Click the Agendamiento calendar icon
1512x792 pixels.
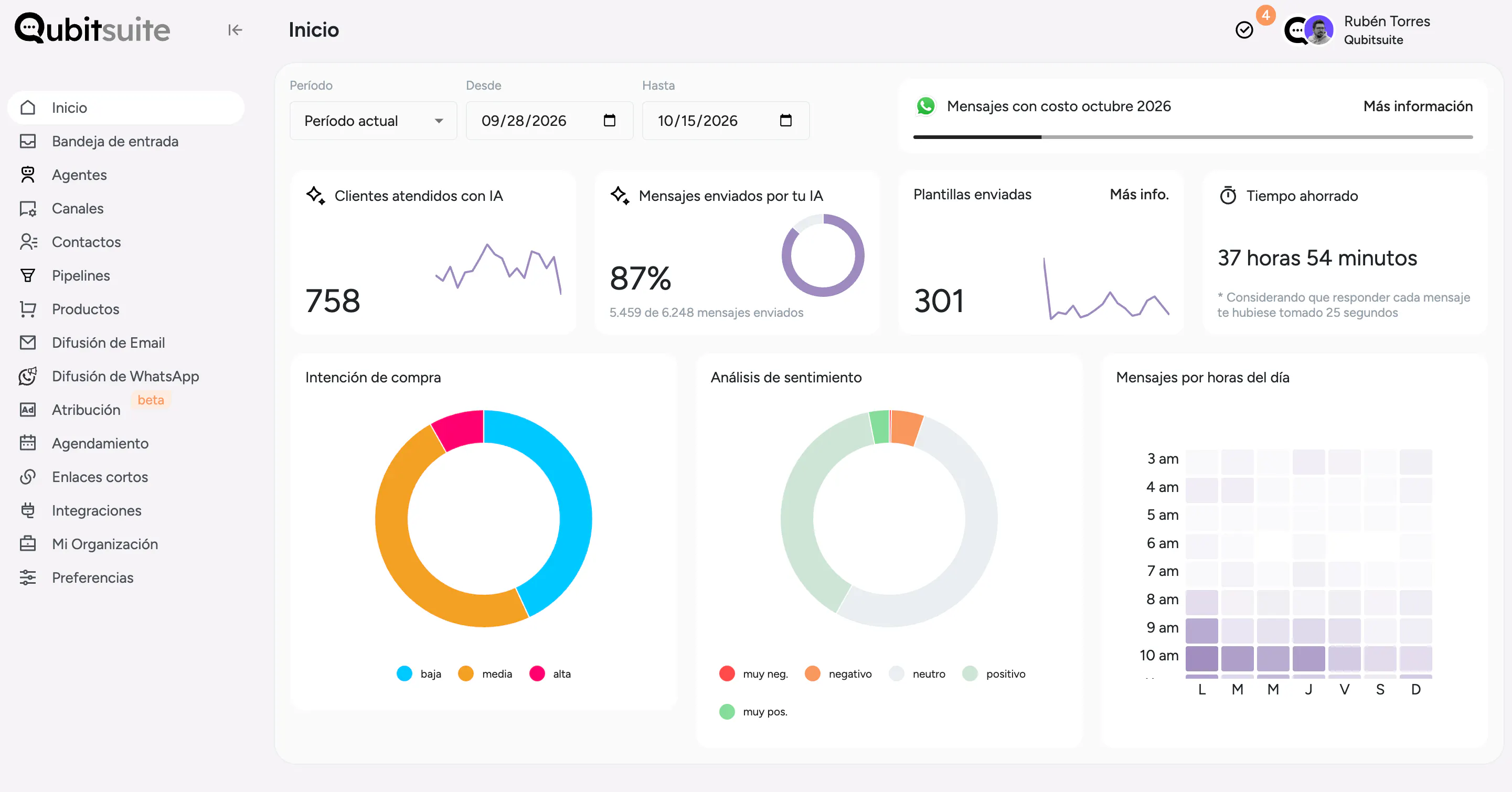pos(28,443)
